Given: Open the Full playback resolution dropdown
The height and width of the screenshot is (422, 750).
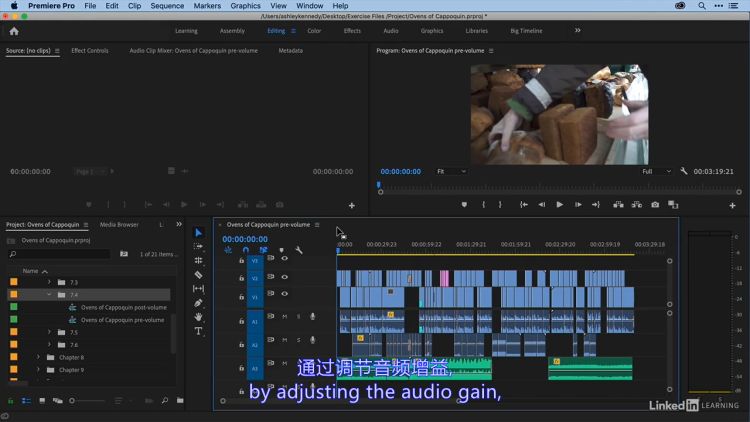Looking at the screenshot, I should 656,171.
